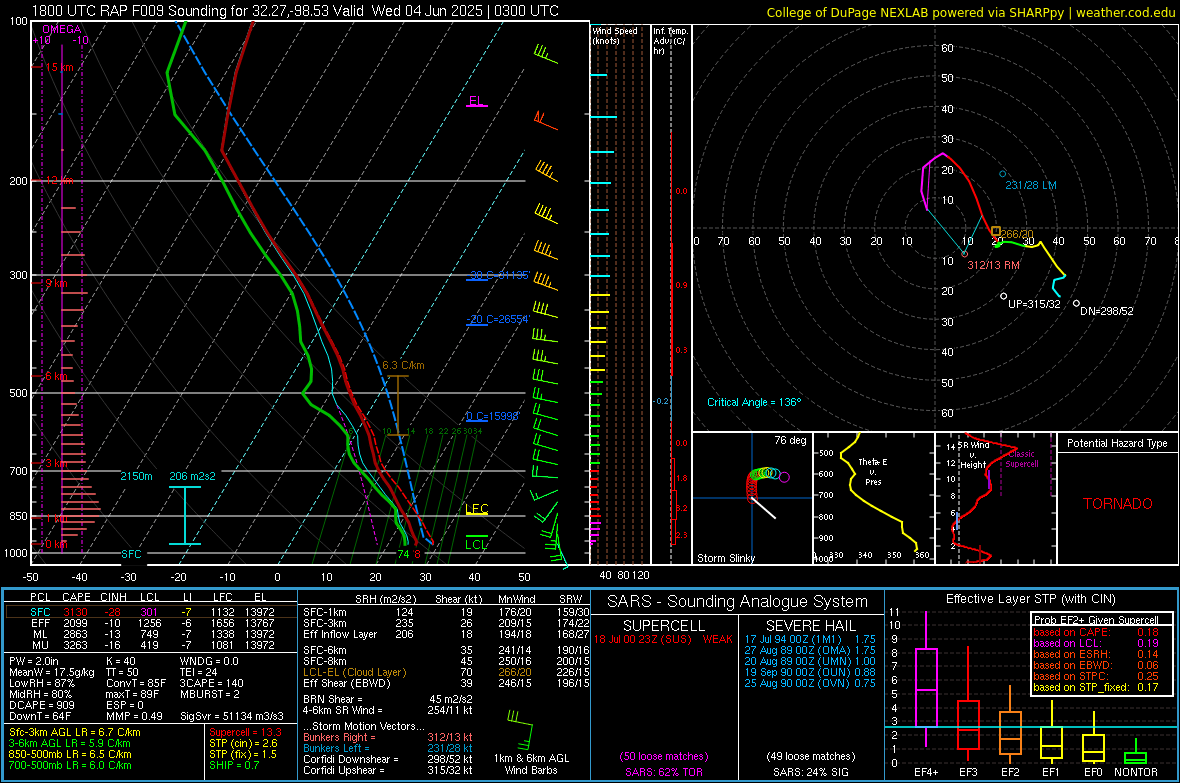The height and width of the screenshot is (783, 1180).
Task: Click the 'SFC-1km' shear row label
Action: click(325, 612)
